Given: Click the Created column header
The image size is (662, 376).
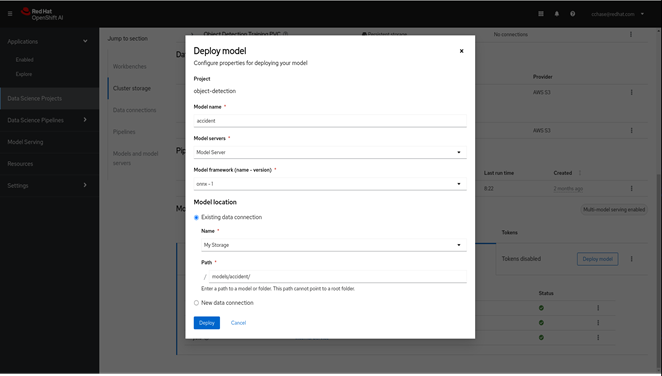Looking at the screenshot, I should [563, 173].
